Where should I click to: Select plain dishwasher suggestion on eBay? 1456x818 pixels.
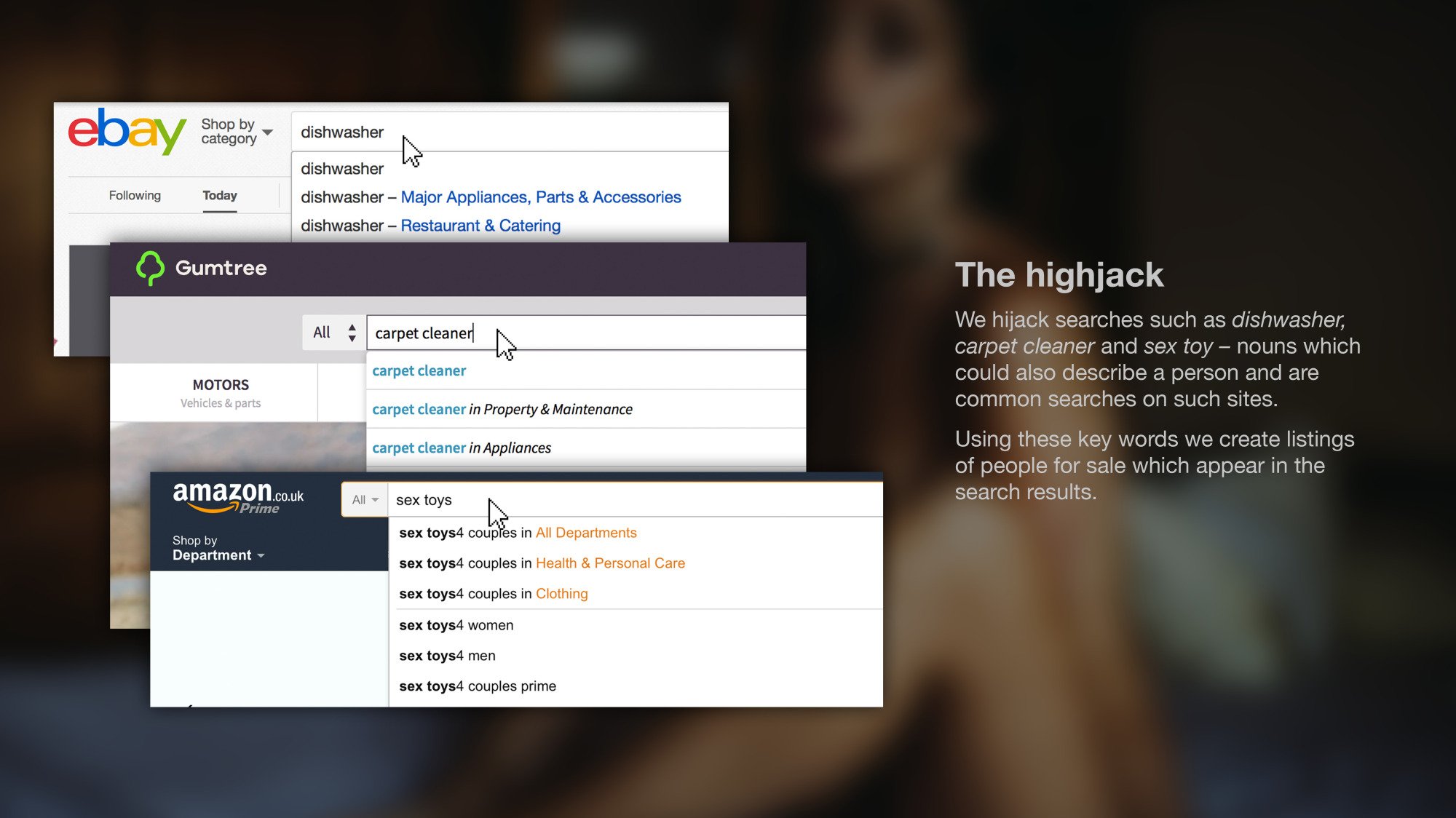510,169
